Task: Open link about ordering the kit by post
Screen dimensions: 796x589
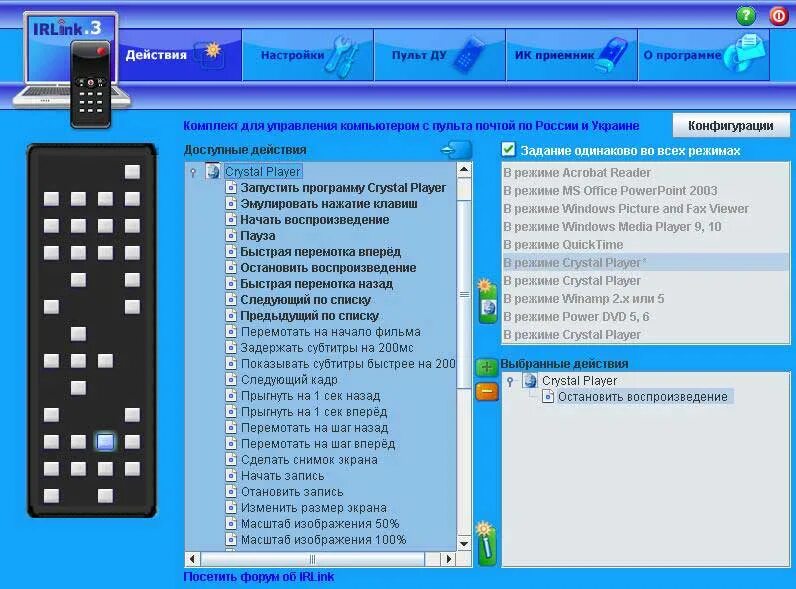Action: 411,125
